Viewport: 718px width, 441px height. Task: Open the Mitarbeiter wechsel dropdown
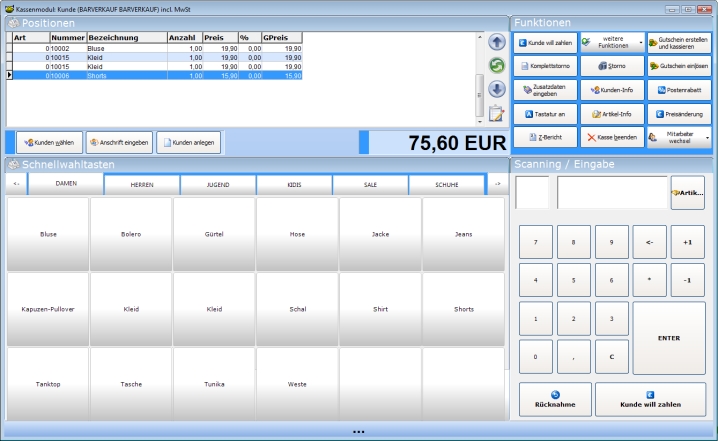click(x=678, y=136)
